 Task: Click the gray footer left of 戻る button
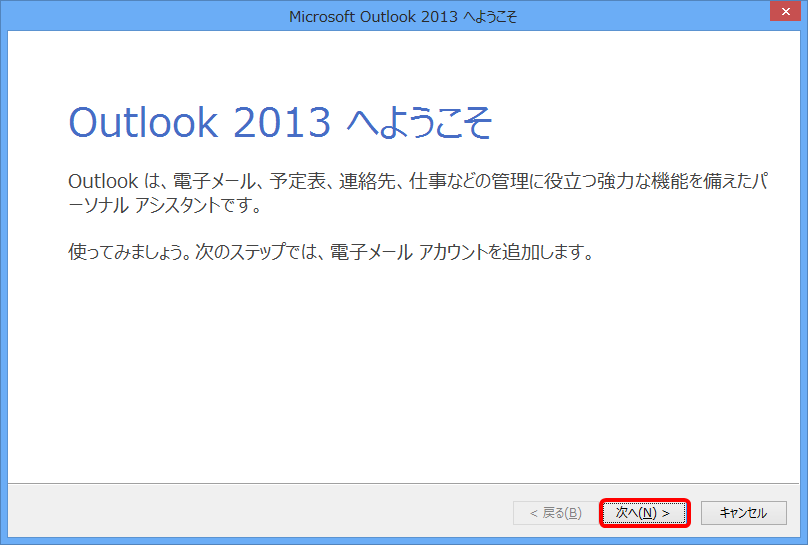click(250, 513)
